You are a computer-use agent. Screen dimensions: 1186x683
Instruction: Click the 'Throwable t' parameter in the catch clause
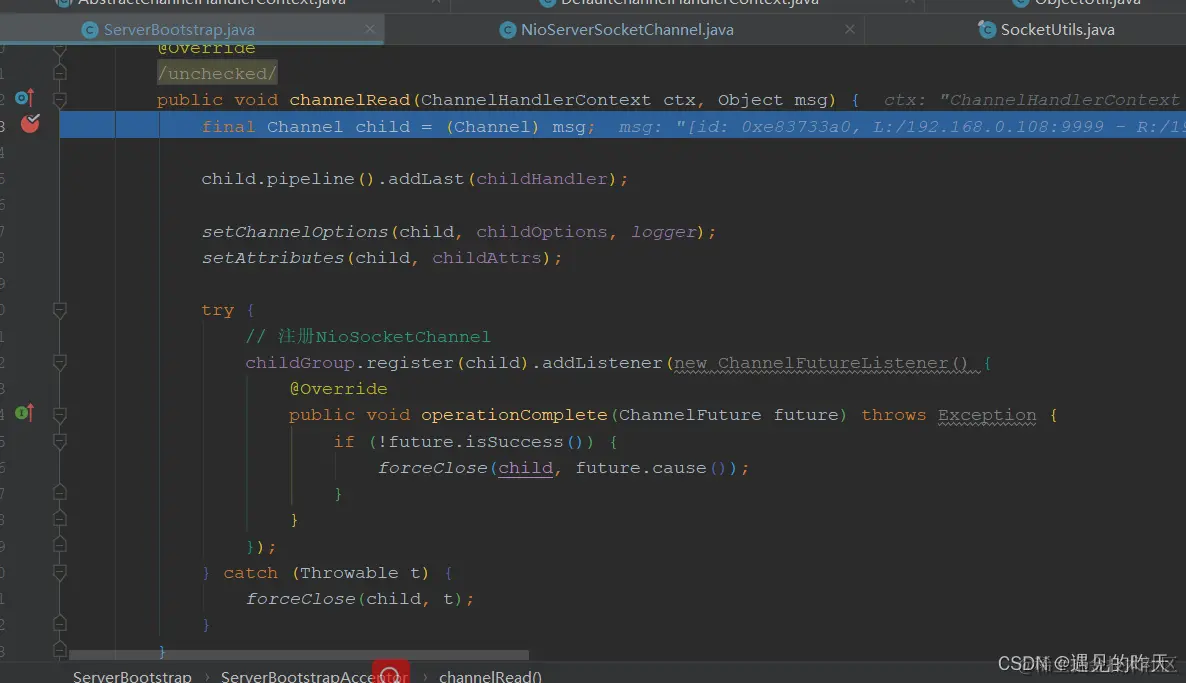pyautogui.click(x=360, y=573)
